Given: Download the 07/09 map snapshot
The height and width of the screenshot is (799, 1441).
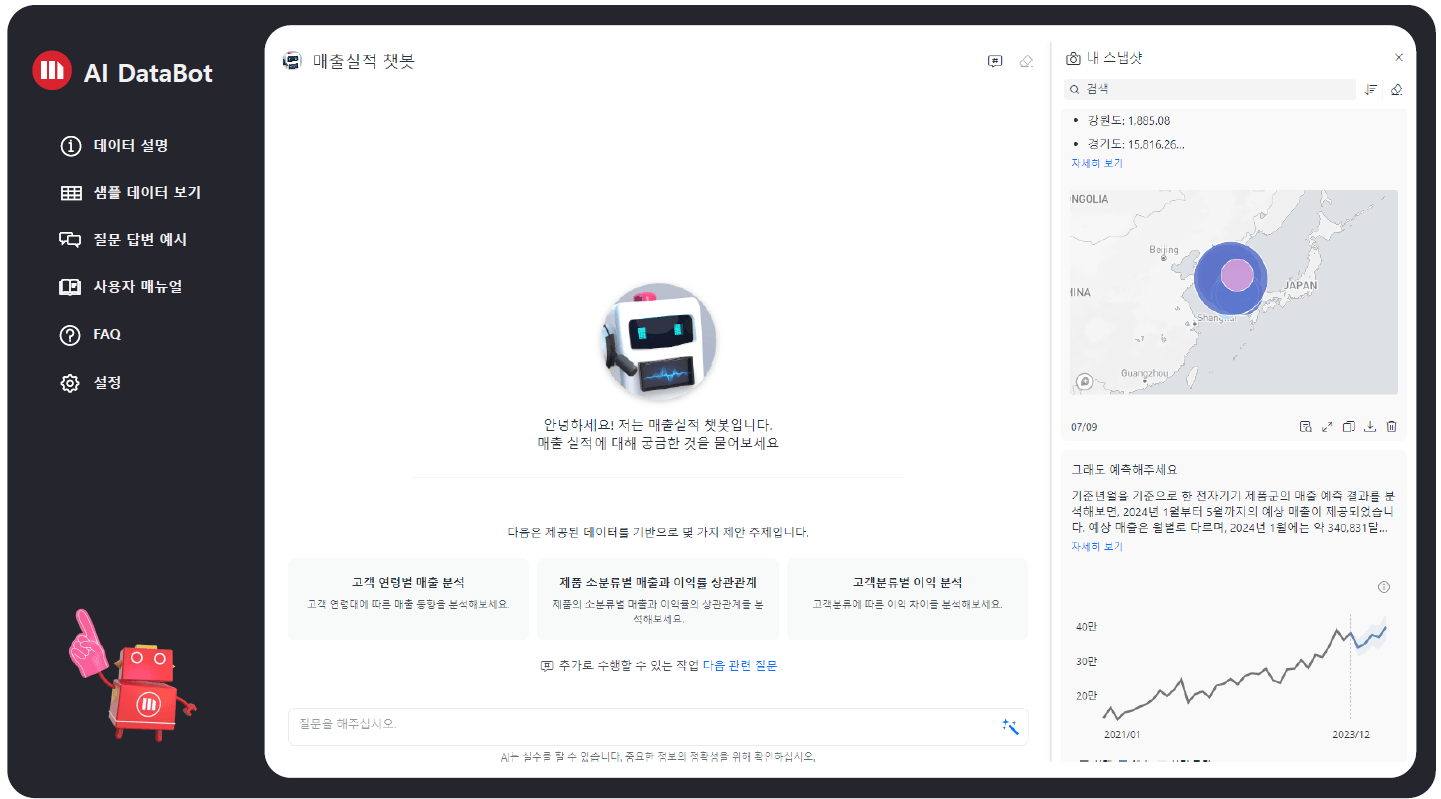Looking at the screenshot, I should click(x=1370, y=427).
